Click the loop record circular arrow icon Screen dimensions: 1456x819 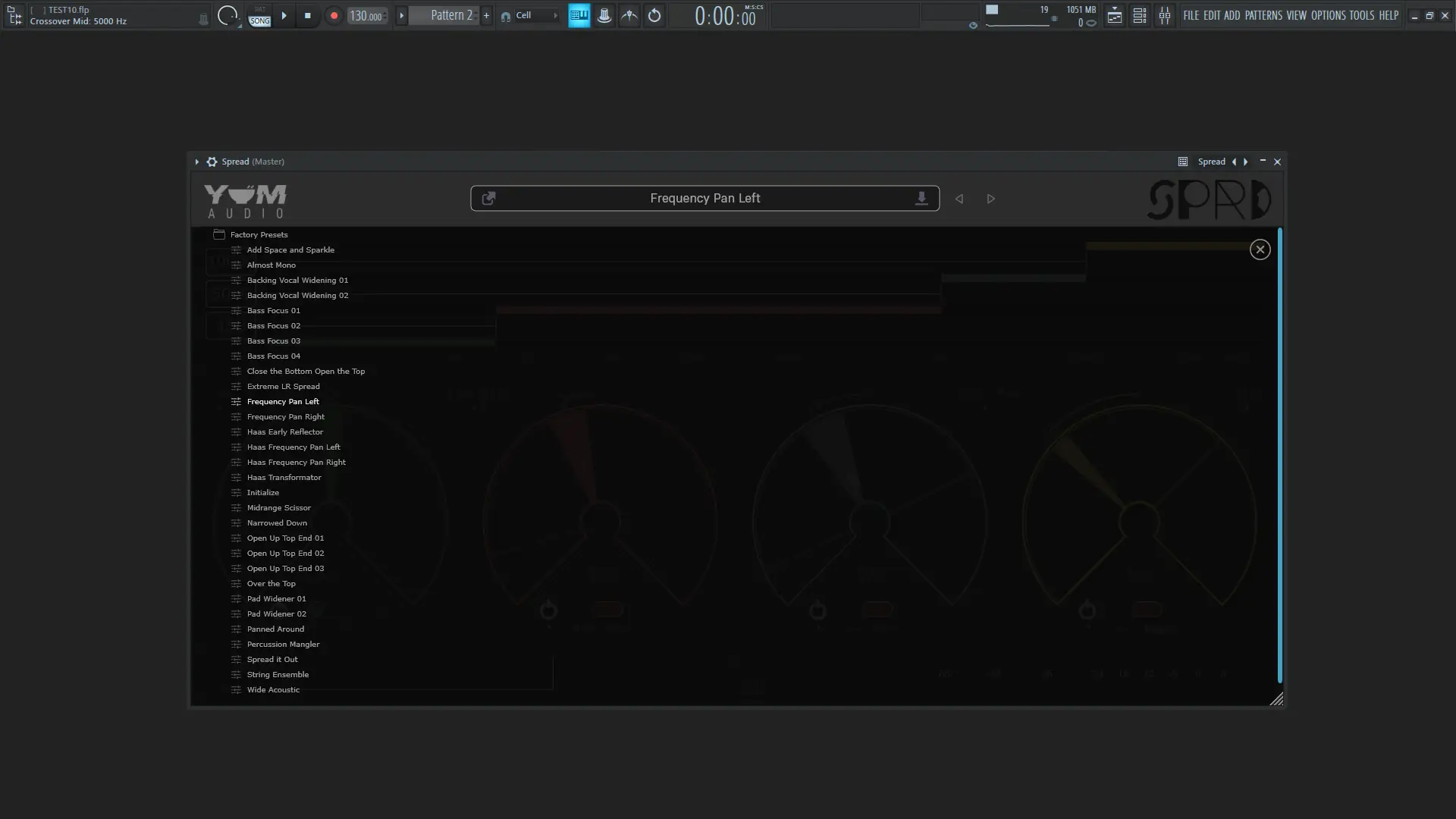click(654, 15)
